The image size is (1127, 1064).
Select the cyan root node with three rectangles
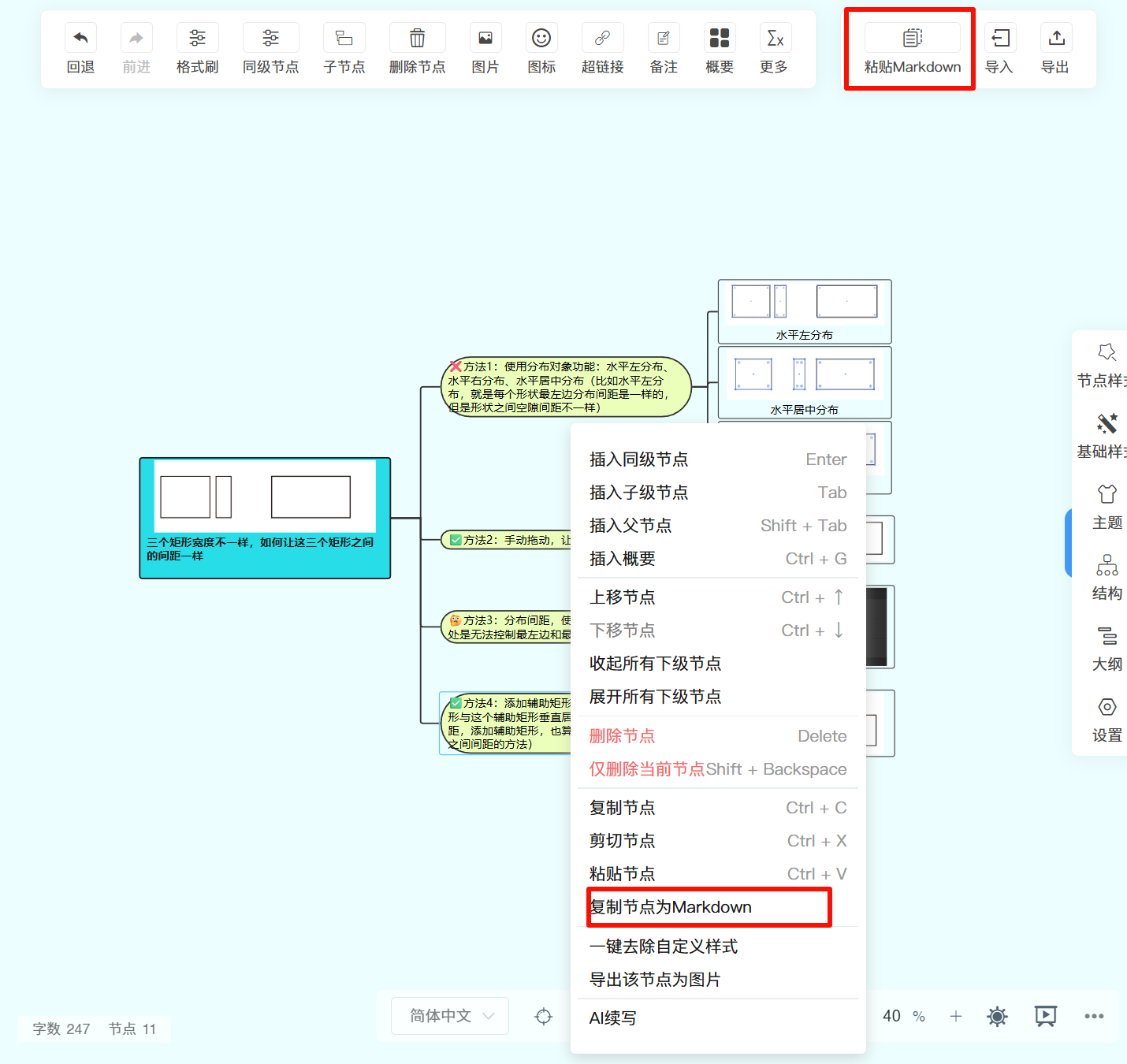(265, 518)
